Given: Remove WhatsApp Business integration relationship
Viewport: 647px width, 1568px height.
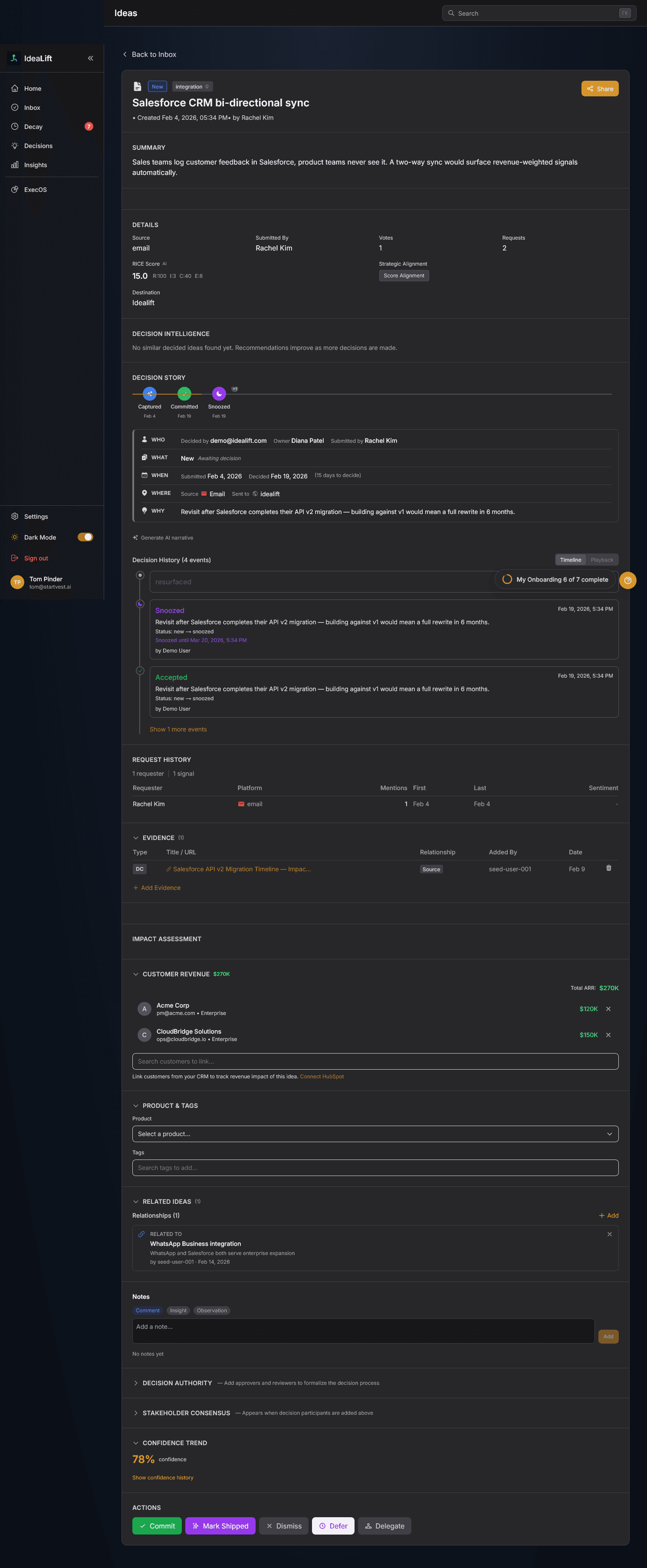Looking at the screenshot, I should click(x=609, y=1235).
